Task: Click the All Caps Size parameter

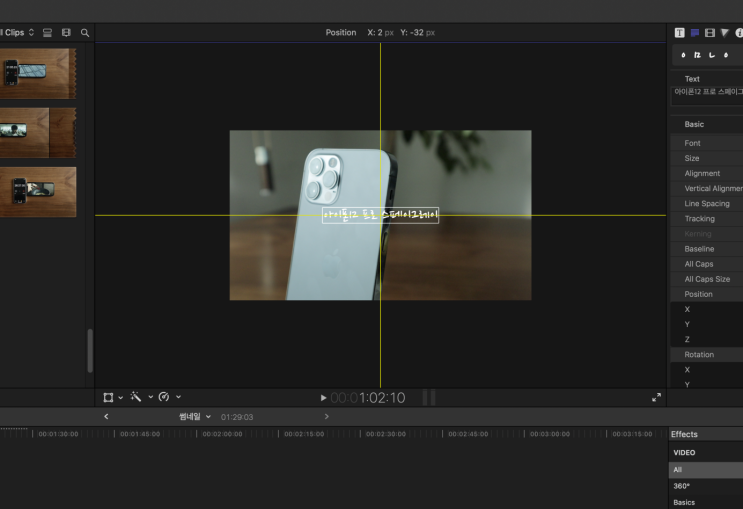Action: [x=707, y=279]
